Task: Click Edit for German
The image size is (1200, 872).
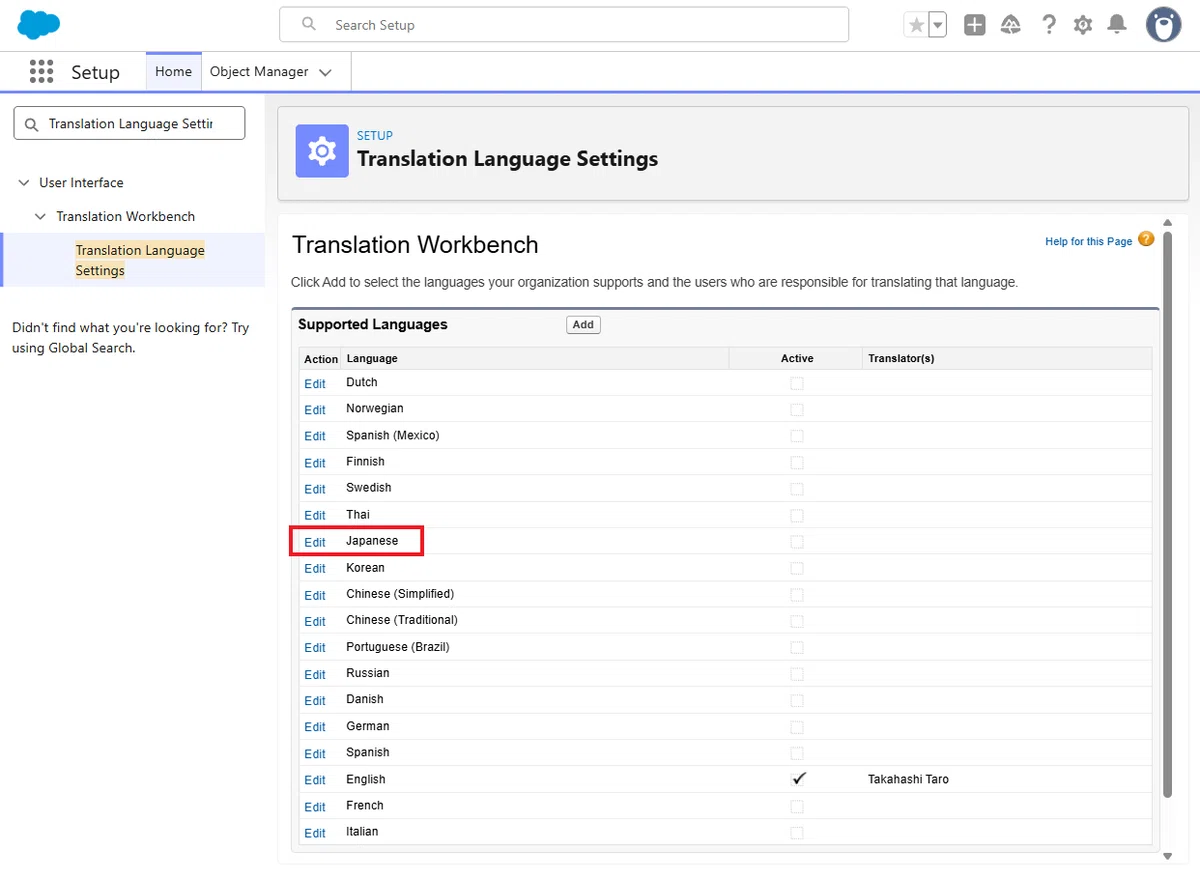Action: pyautogui.click(x=315, y=727)
